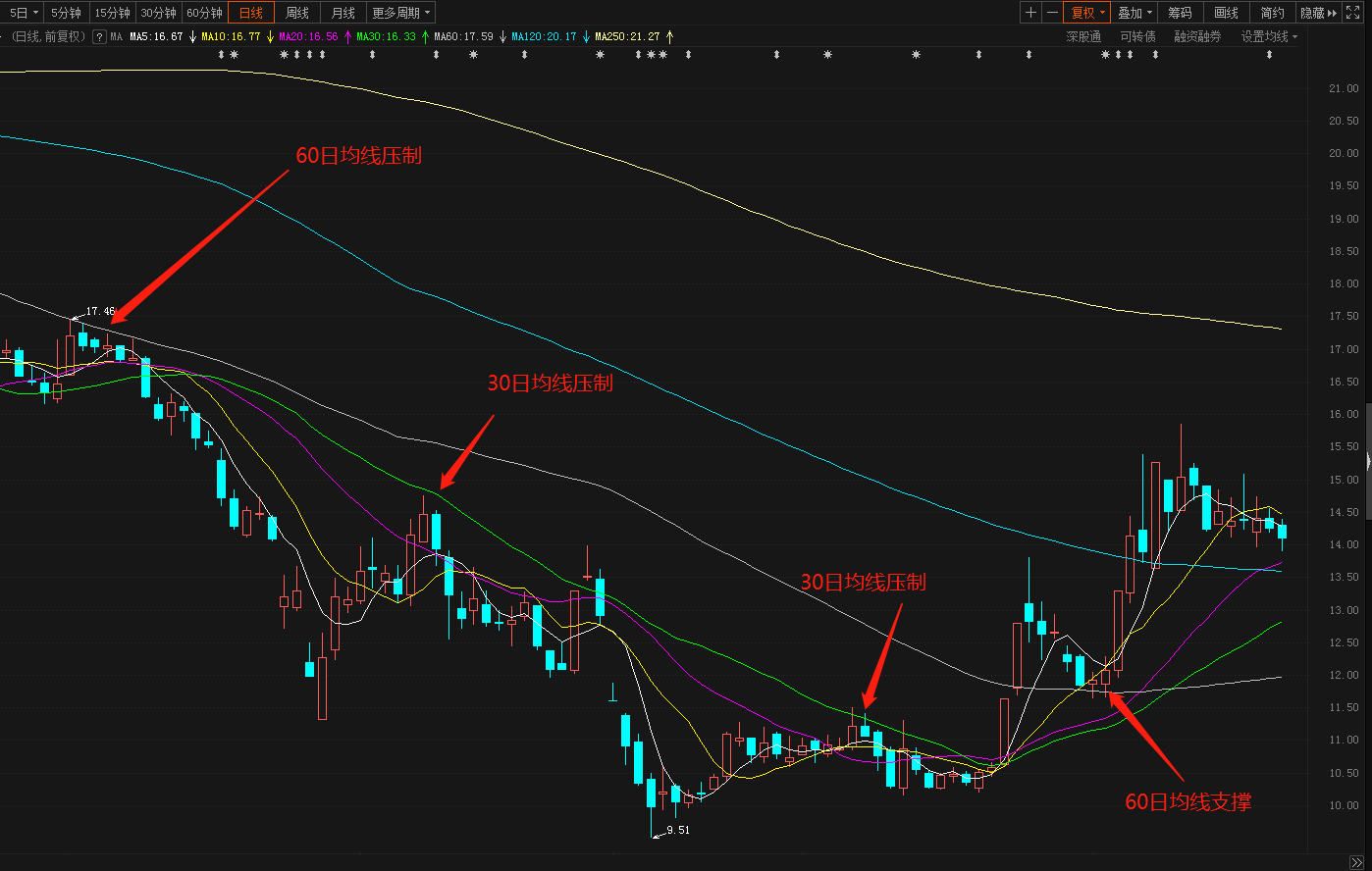Click the double-arrow icon at bottom-right corner
This screenshot has height=871, width=1372.
point(1357,862)
